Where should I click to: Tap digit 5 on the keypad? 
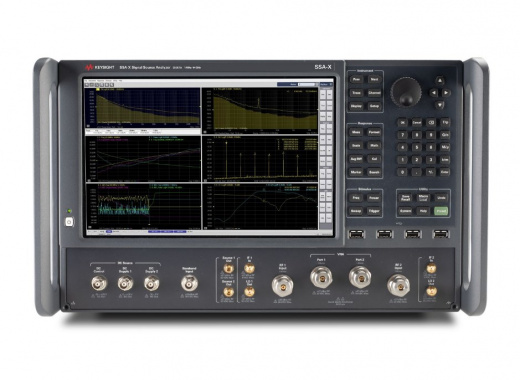[x=417, y=147]
